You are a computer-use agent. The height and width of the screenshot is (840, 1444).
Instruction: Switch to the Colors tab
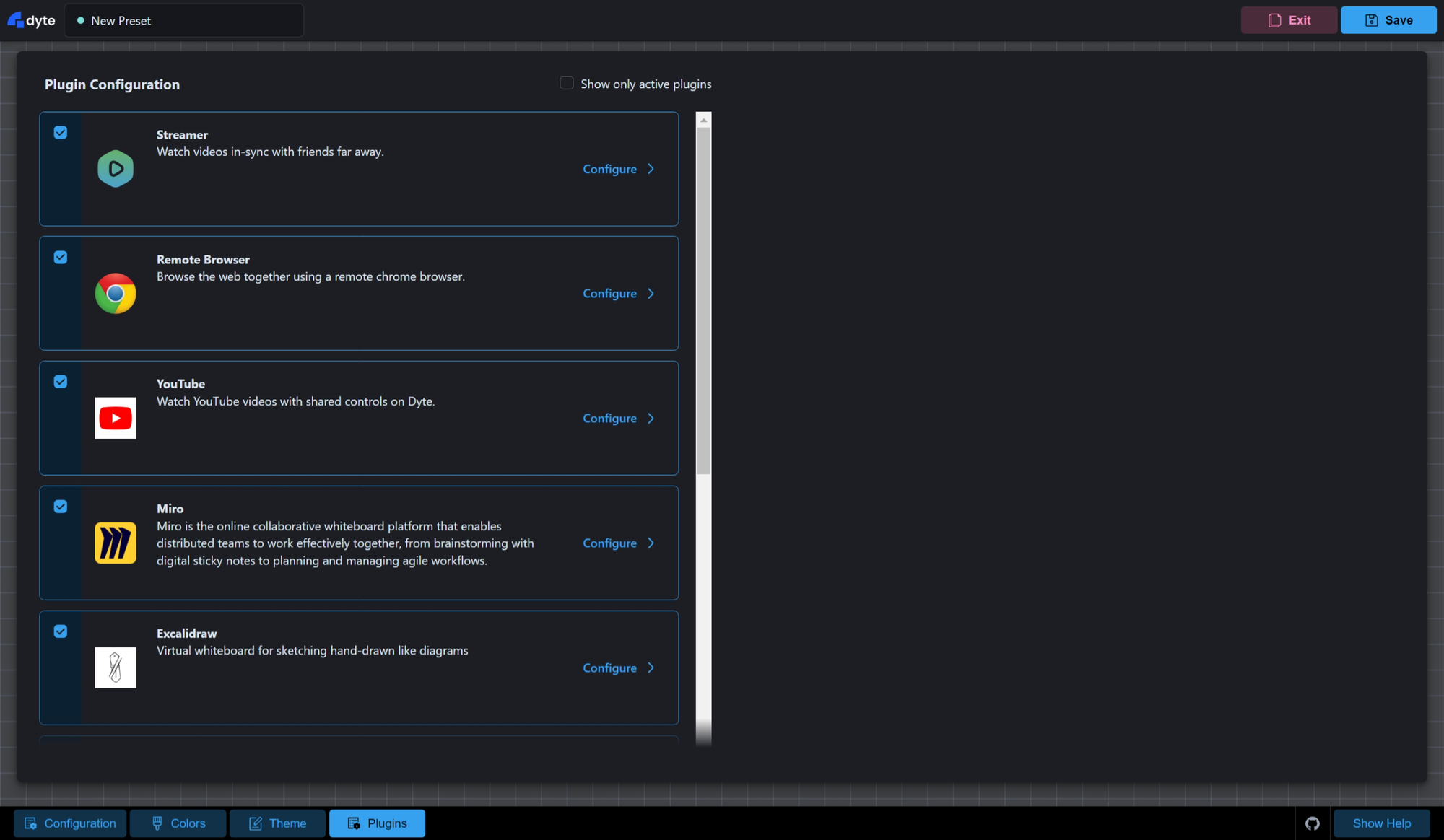[178, 823]
